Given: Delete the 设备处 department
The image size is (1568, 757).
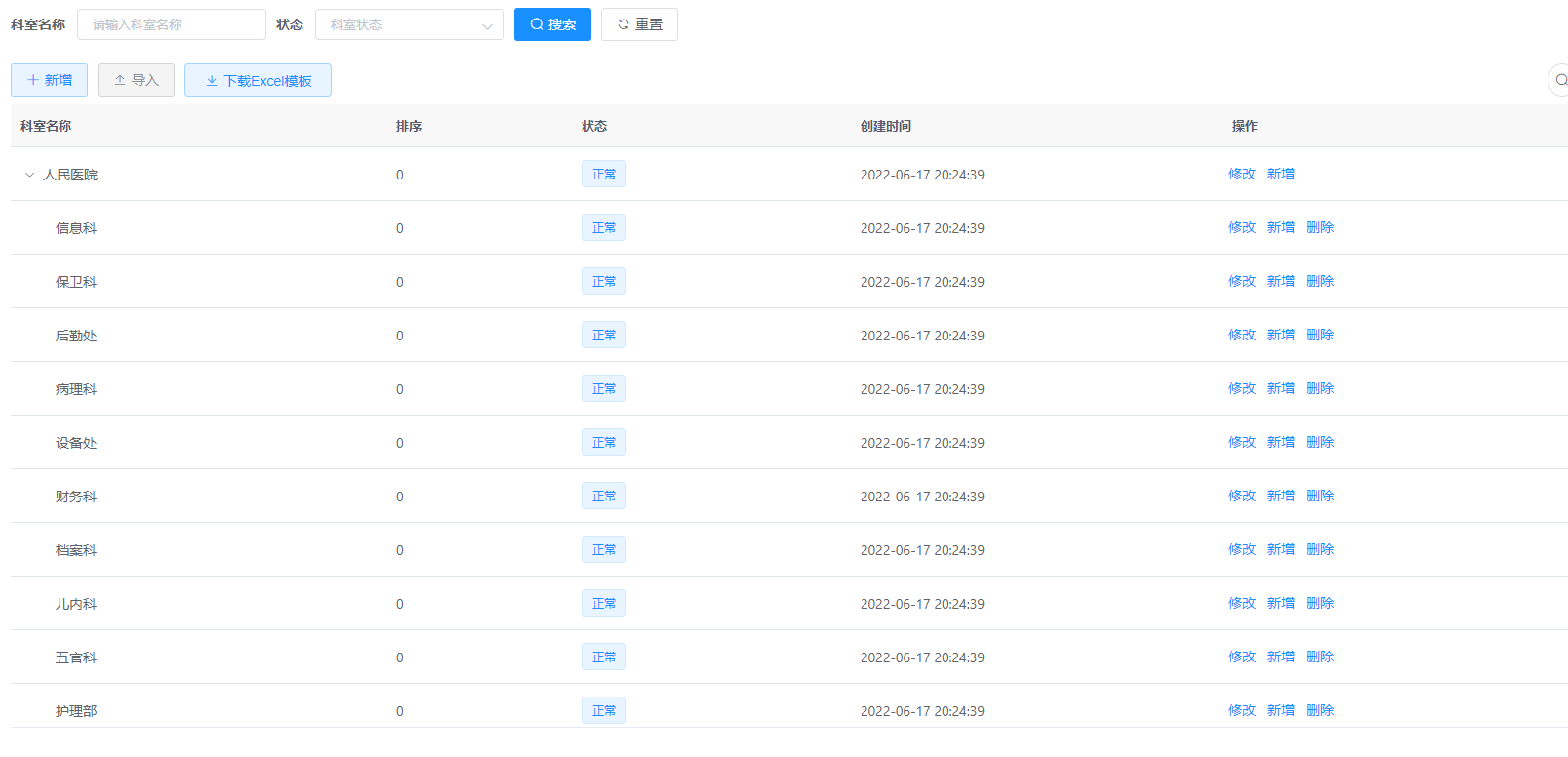Looking at the screenshot, I should pos(1320,442).
